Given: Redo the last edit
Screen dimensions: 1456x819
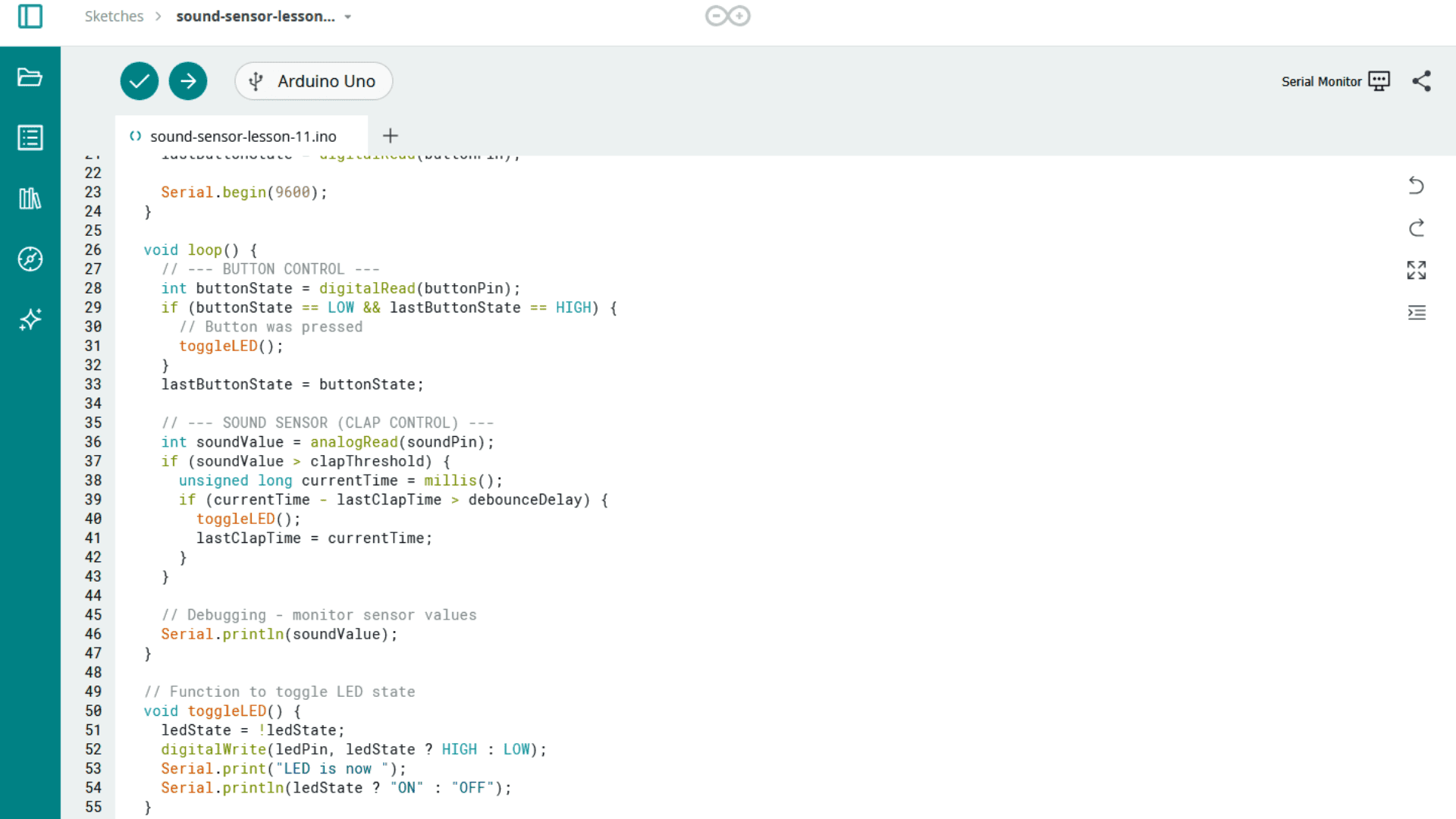Looking at the screenshot, I should 1417,228.
